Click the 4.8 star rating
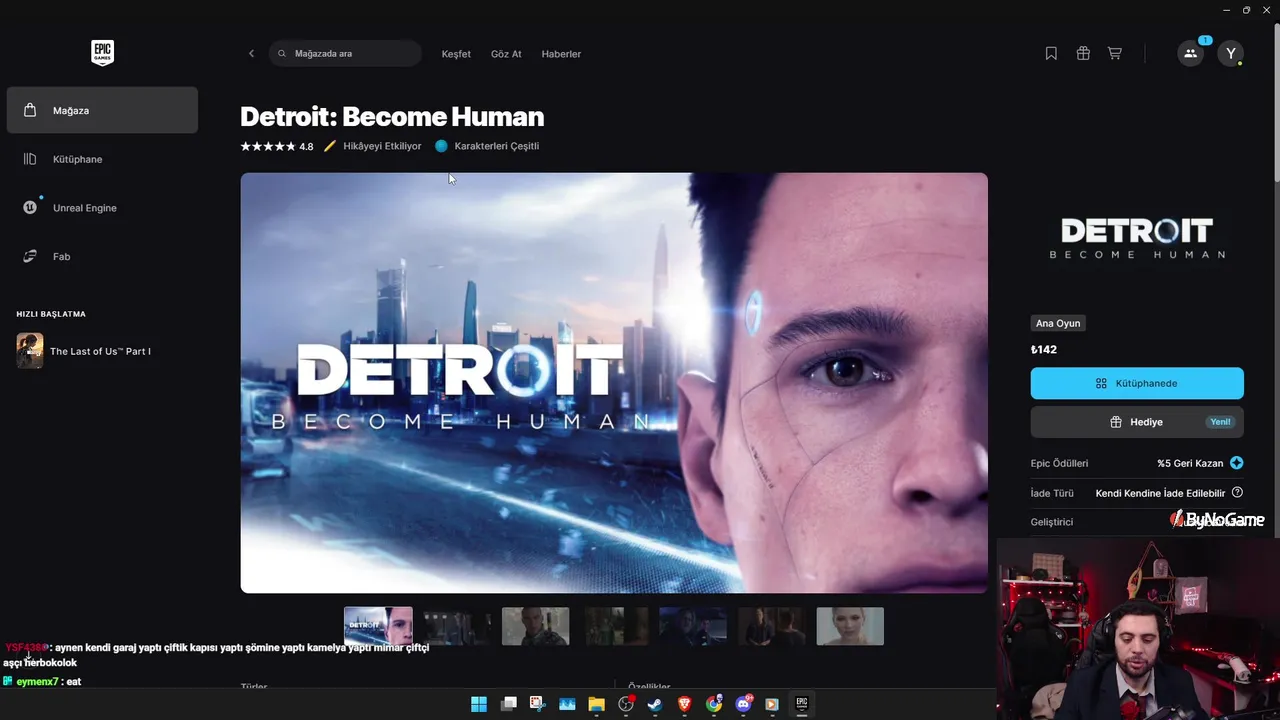Viewport: 1280px width, 720px height. [x=277, y=146]
